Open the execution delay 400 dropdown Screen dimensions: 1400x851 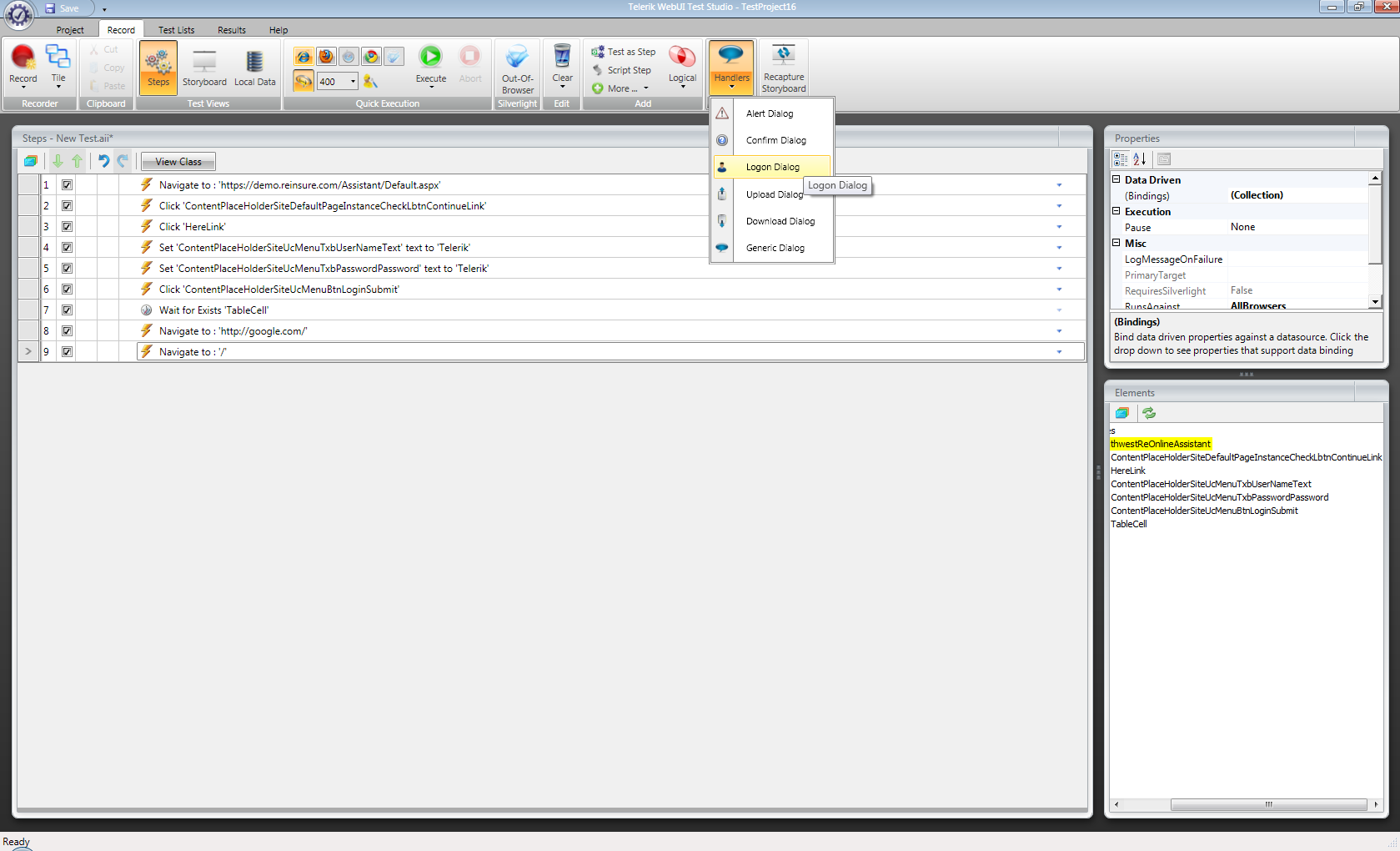tap(353, 81)
